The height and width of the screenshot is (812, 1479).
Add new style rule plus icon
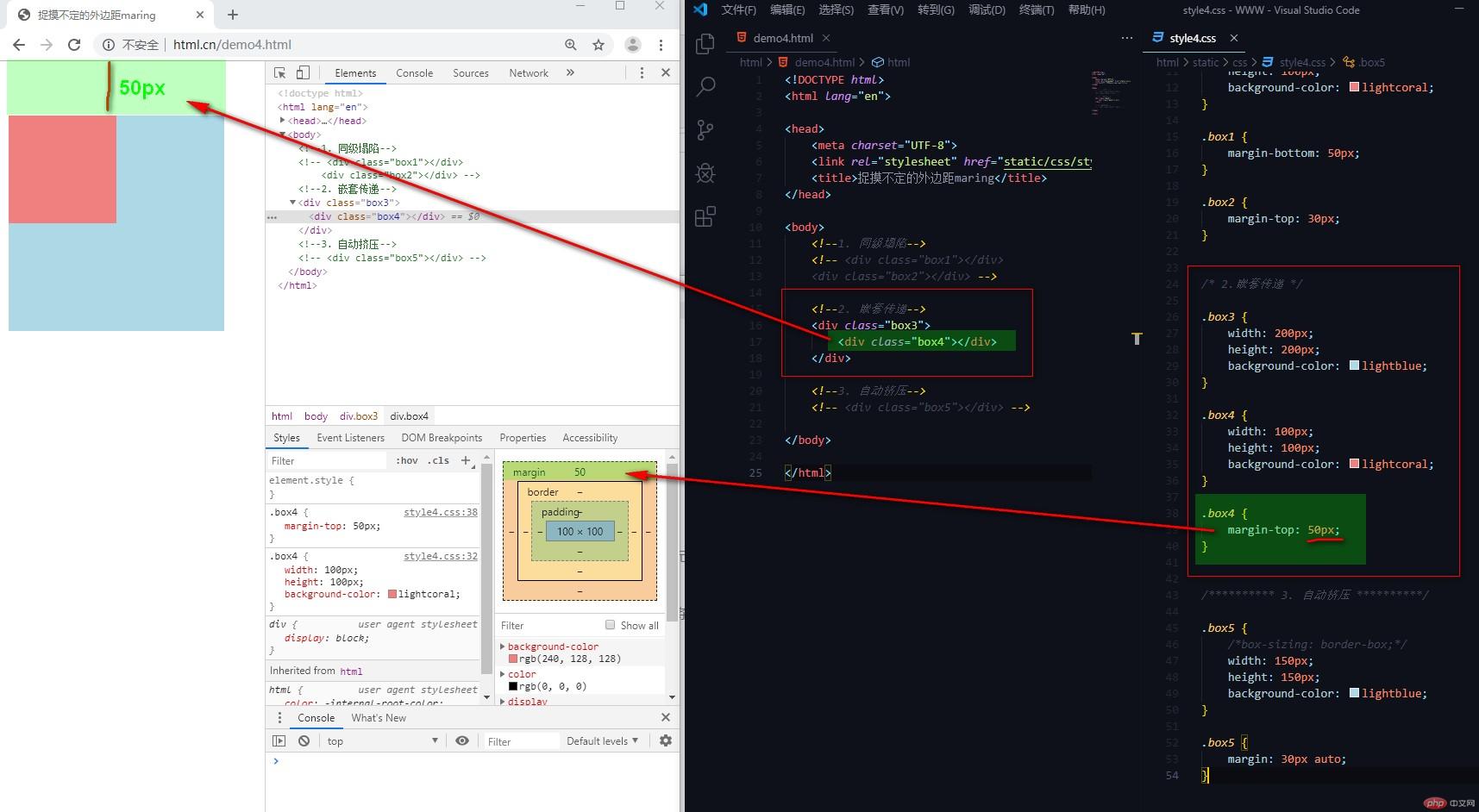(x=466, y=460)
